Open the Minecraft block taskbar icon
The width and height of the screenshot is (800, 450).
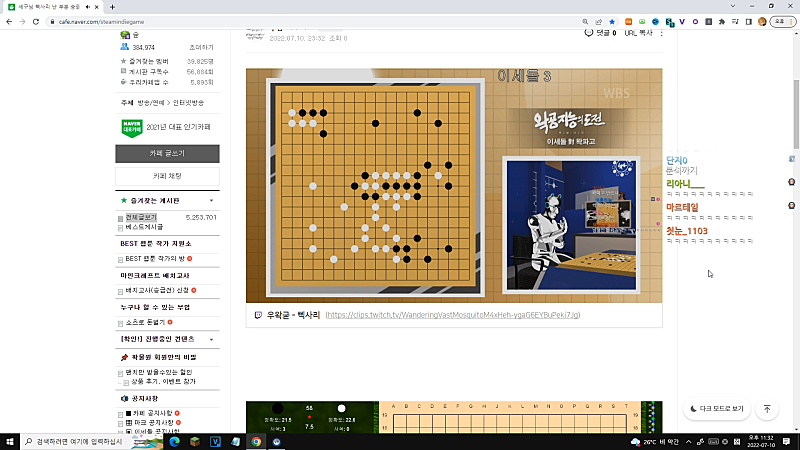(x=195, y=442)
